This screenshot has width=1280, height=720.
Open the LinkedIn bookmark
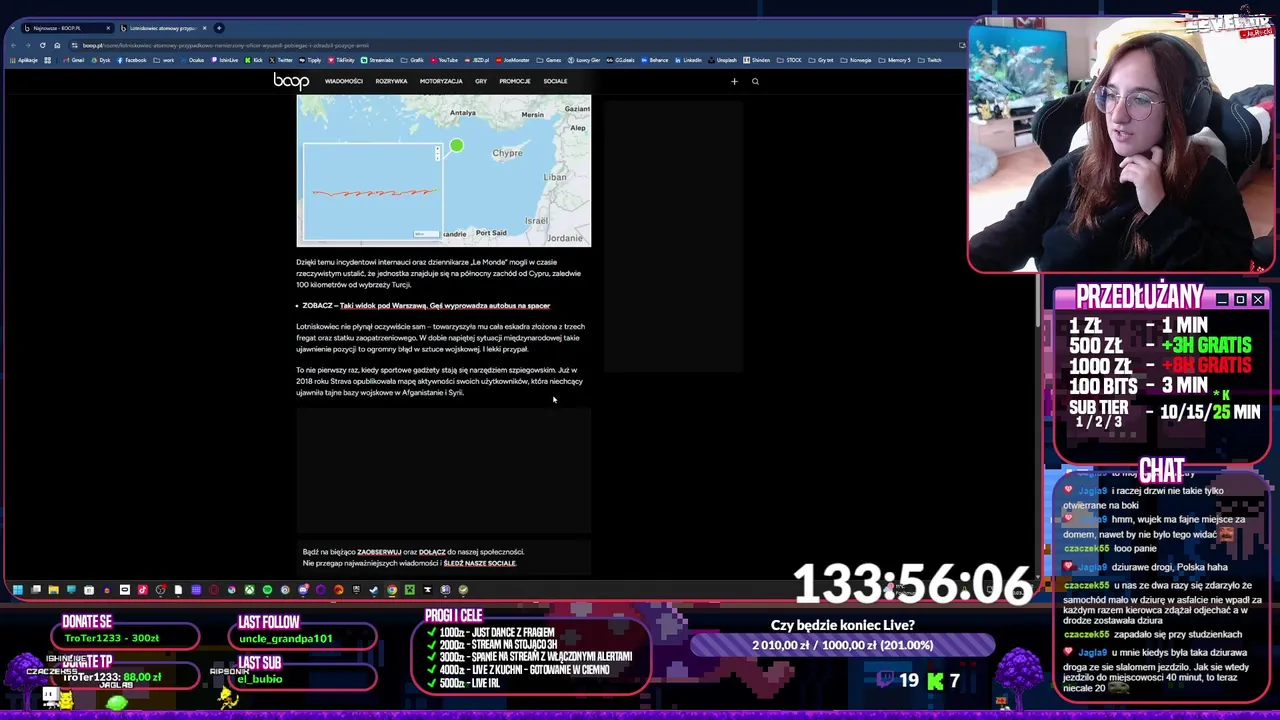[x=688, y=60]
